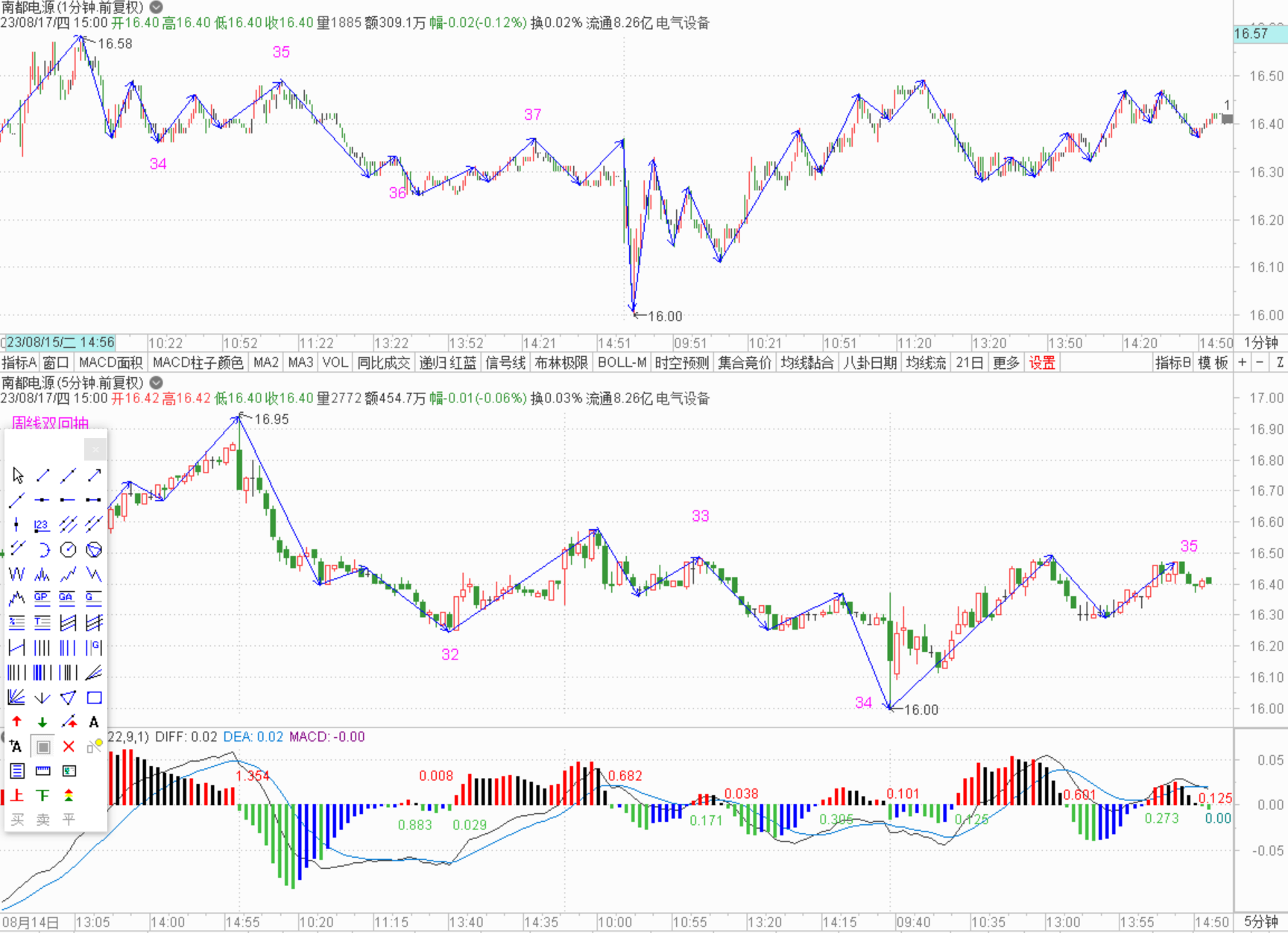
Task: Click the magenta 周线双回抽 label
Action: point(50,423)
